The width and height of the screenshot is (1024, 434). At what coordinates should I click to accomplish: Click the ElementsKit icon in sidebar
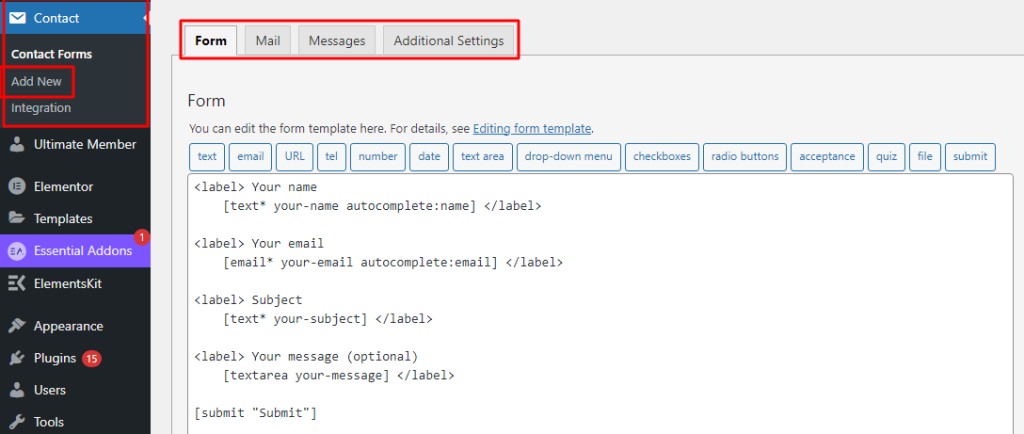pyautogui.click(x=17, y=283)
